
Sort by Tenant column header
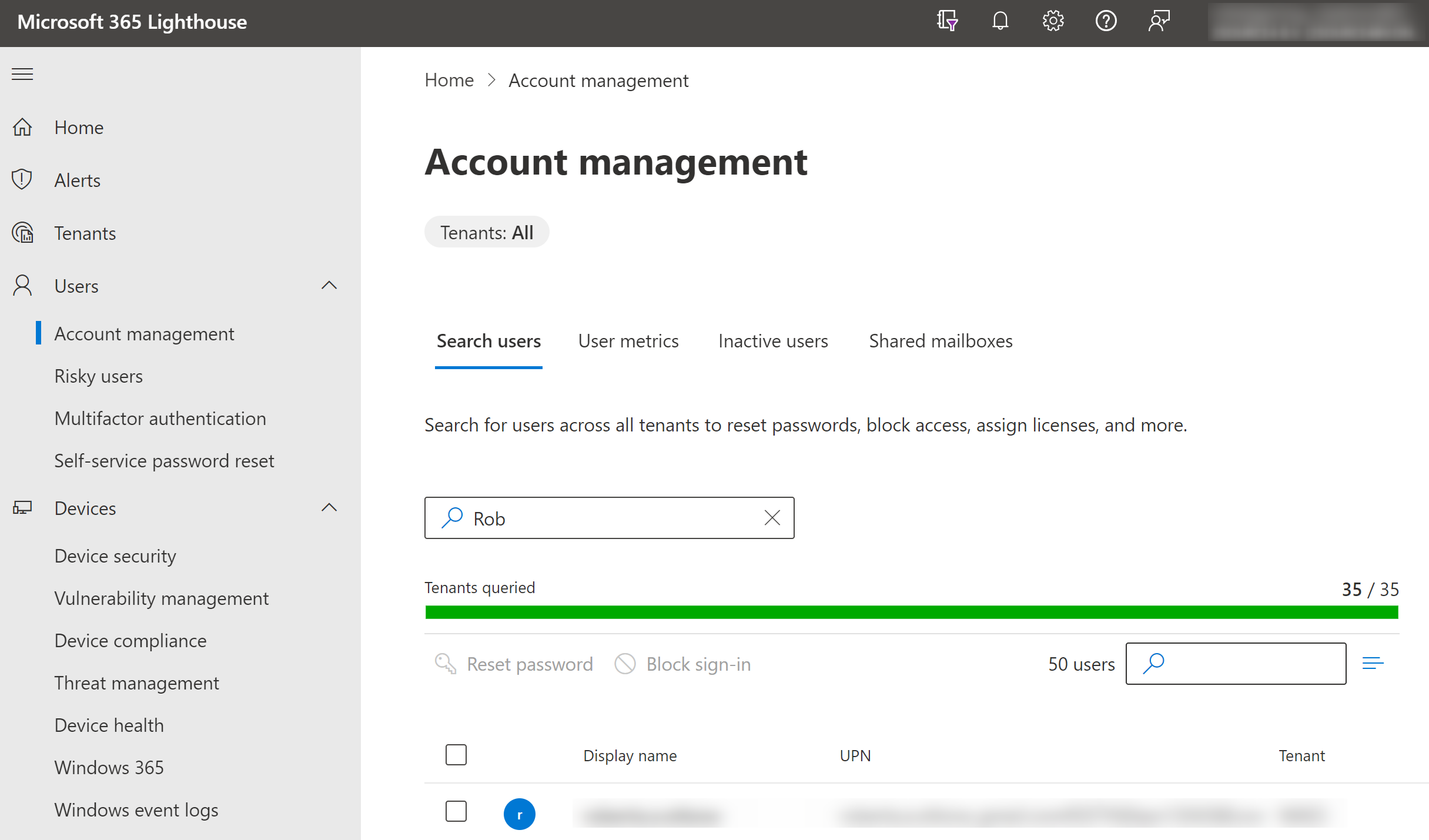pos(1301,756)
